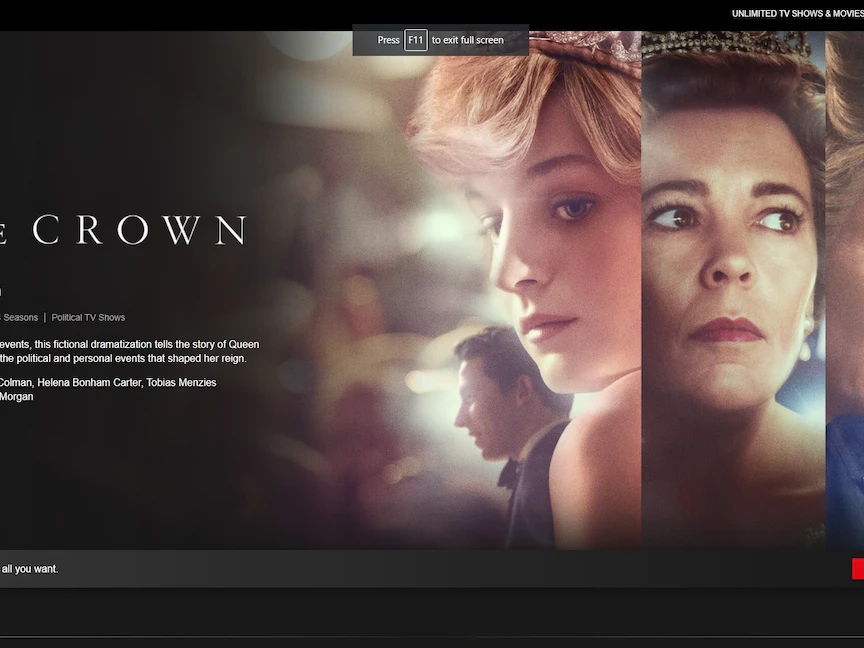
Task: Click the portrait of the woman wearing a crown
Action: 732,280
